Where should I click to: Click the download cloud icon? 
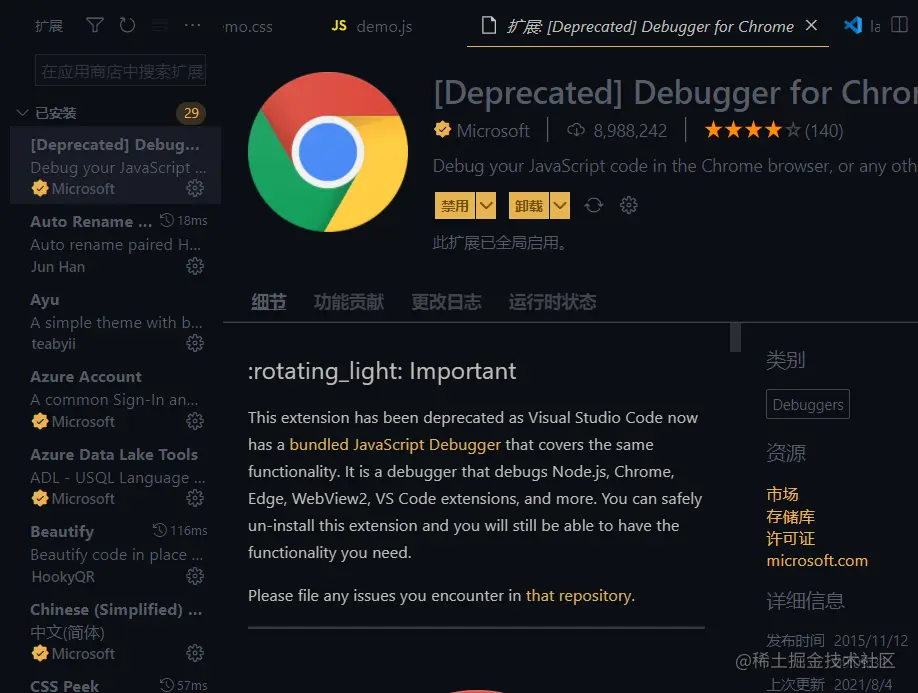[x=576, y=130]
